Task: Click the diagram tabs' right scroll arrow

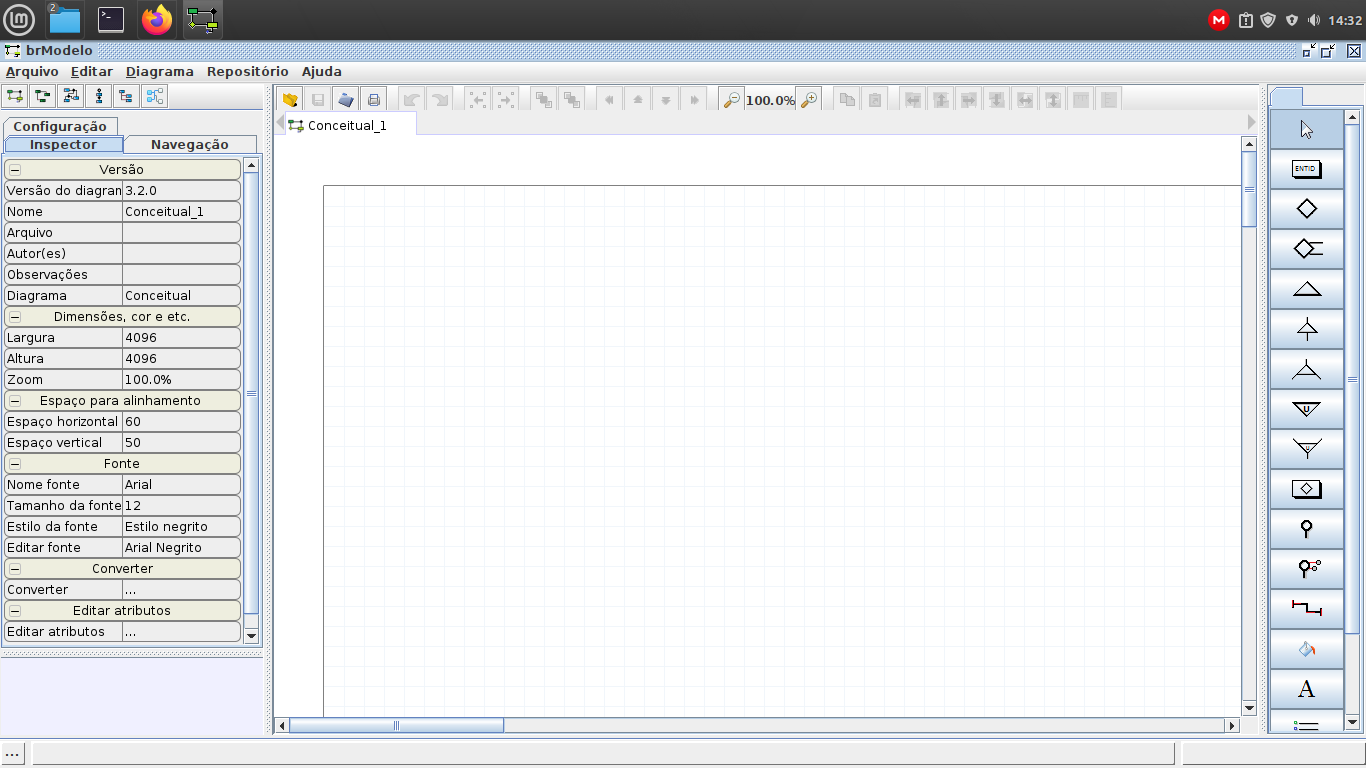Action: coord(1251,121)
